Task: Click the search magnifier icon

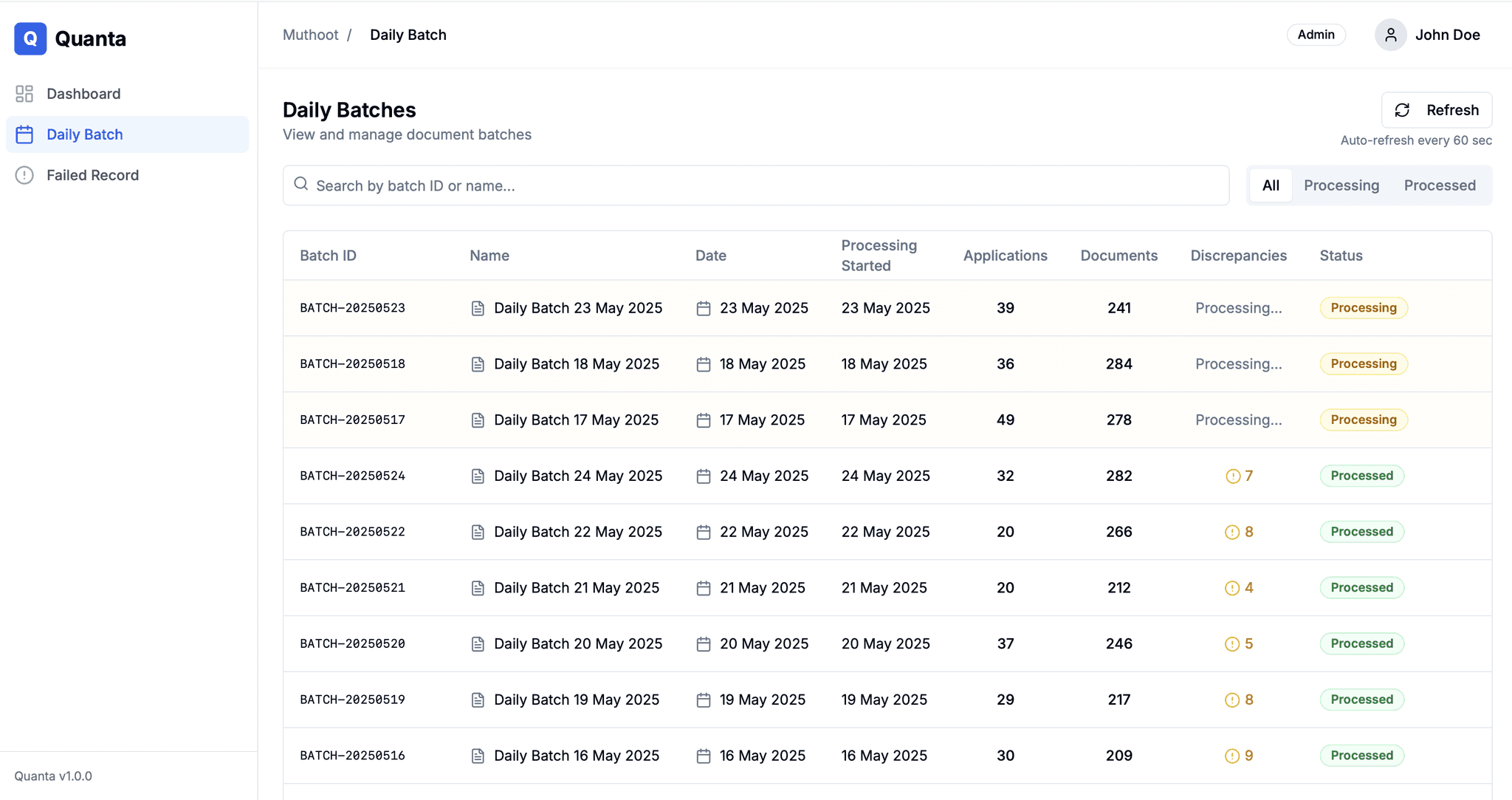Action: click(x=301, y=184)
